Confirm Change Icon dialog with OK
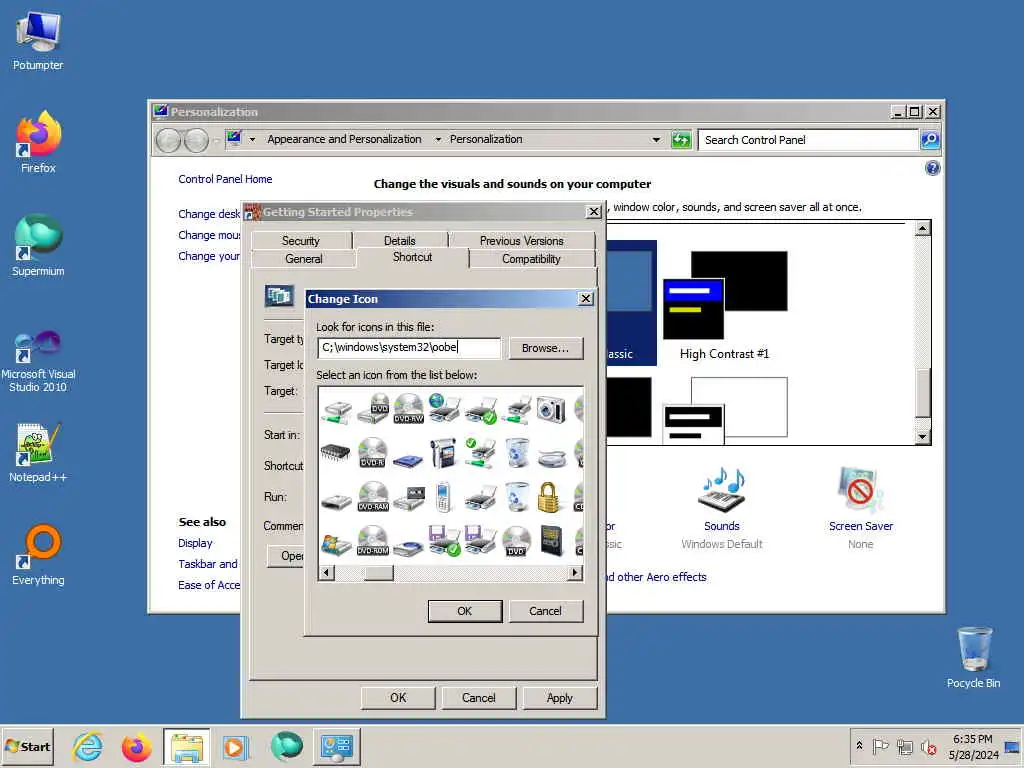This screenshot has height=768, width=1024. (464, 611)
